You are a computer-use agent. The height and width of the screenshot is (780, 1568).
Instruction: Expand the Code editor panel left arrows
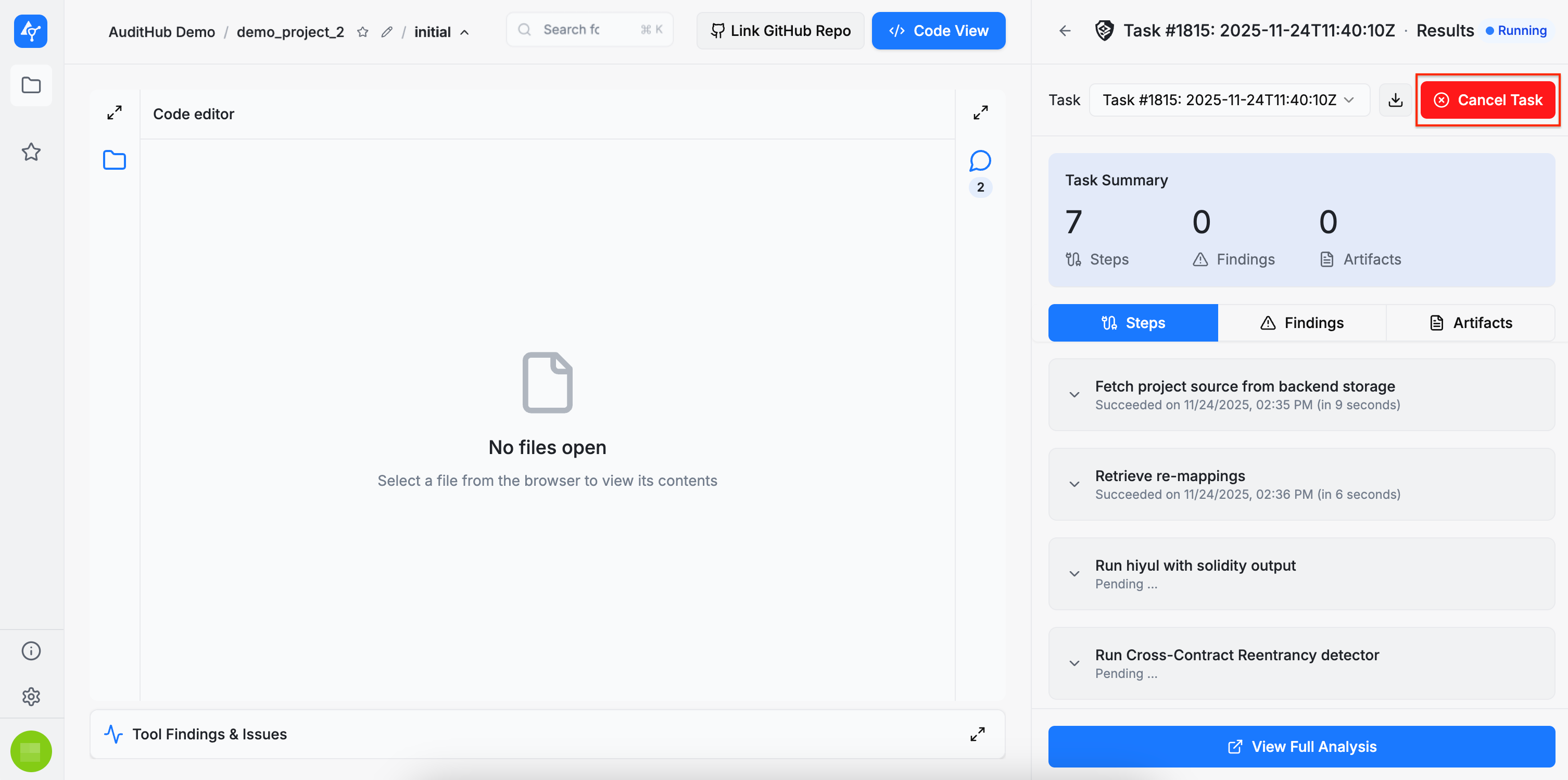(115, 112)
